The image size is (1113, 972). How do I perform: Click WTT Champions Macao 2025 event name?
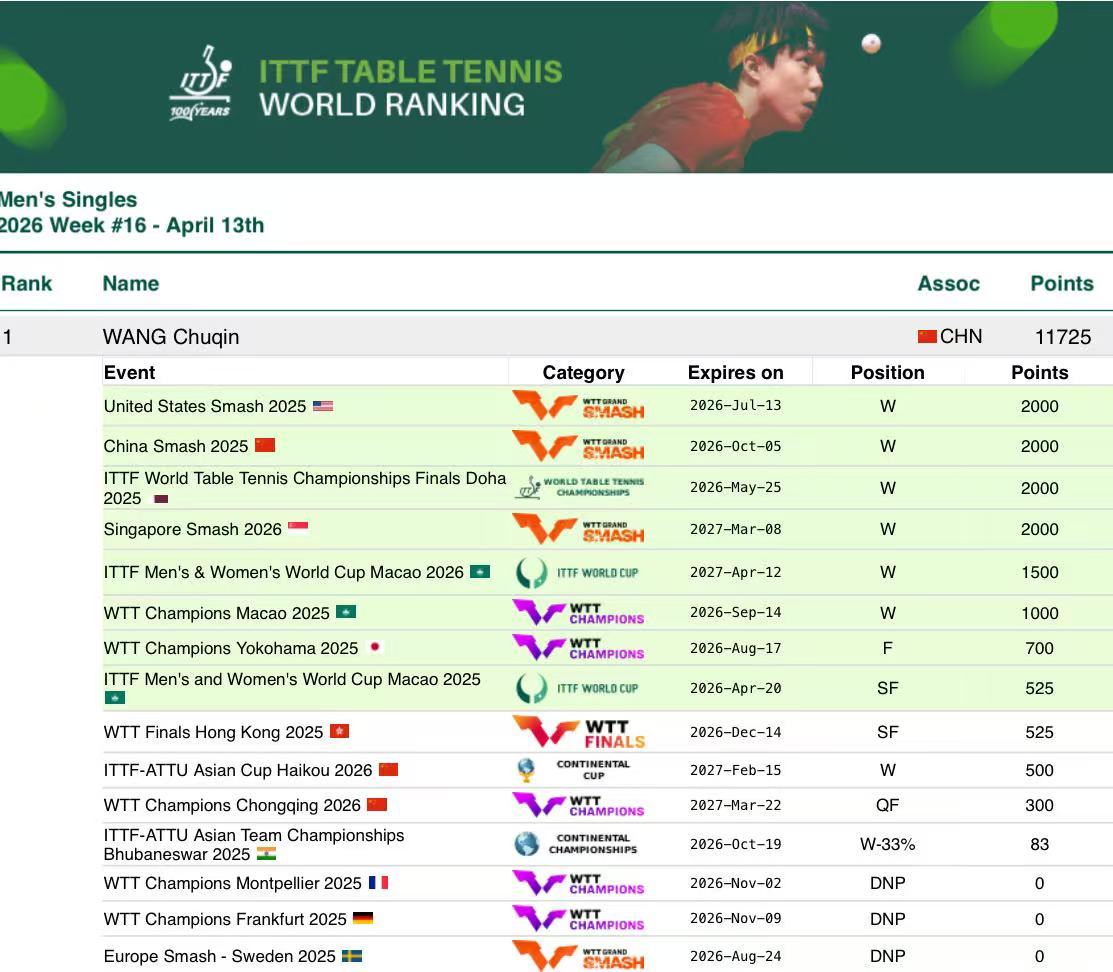click(216, 613)
